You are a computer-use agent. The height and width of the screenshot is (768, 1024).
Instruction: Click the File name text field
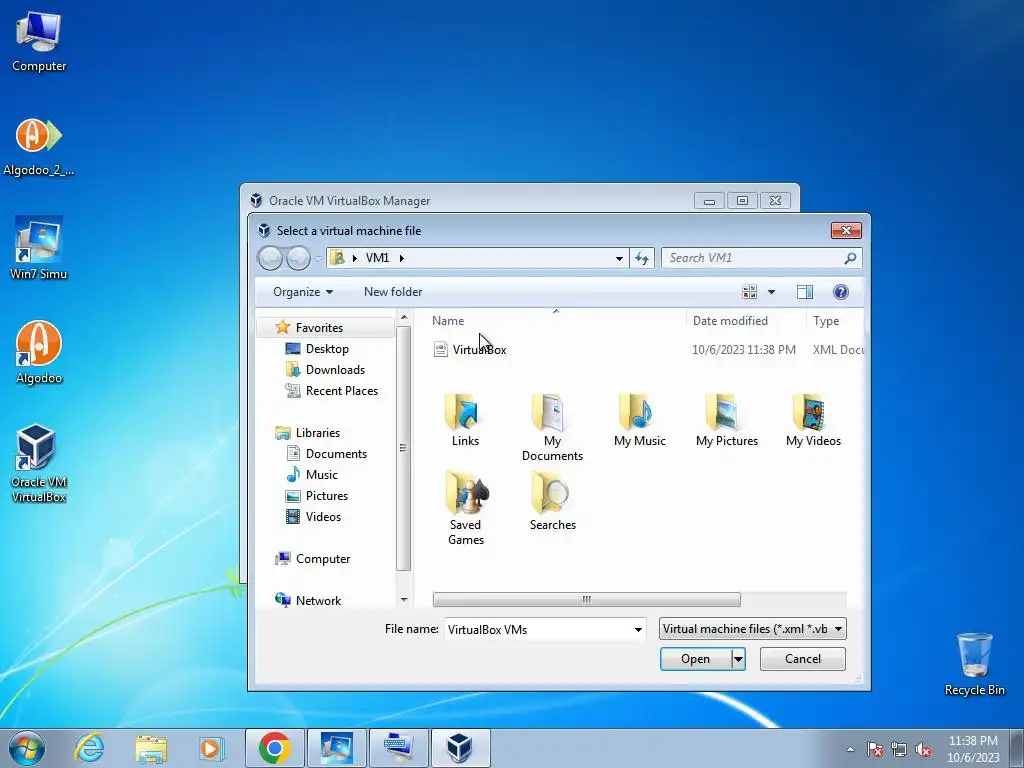coord(537,630)
